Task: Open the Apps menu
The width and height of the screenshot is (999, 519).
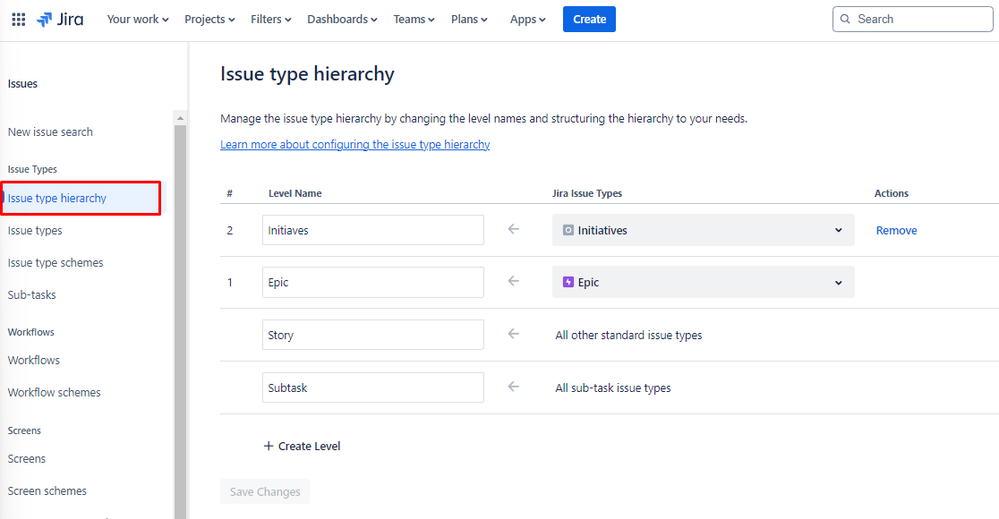Action: (528, 19)
